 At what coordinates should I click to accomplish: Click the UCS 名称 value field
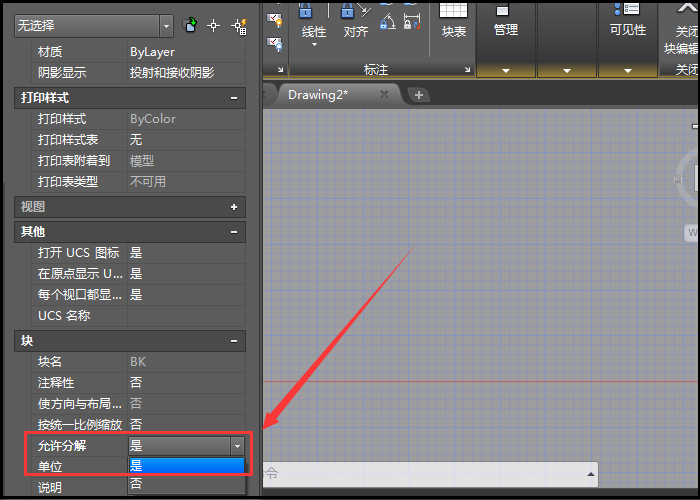tap(187, 316)
